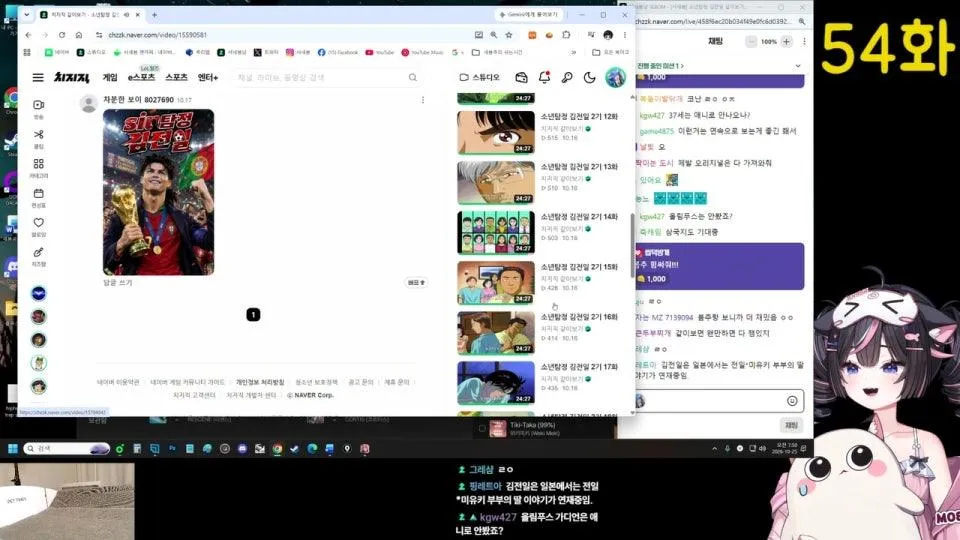Open the notifications bell
Image resolution: width=960 pixels, height=540 pixels.
pos(544,78)
